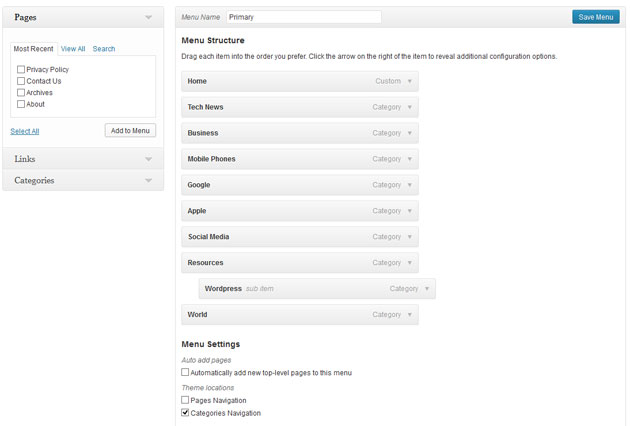Tick the Pages Navigation theme location
630x426 pixels.
click(185, 400)
